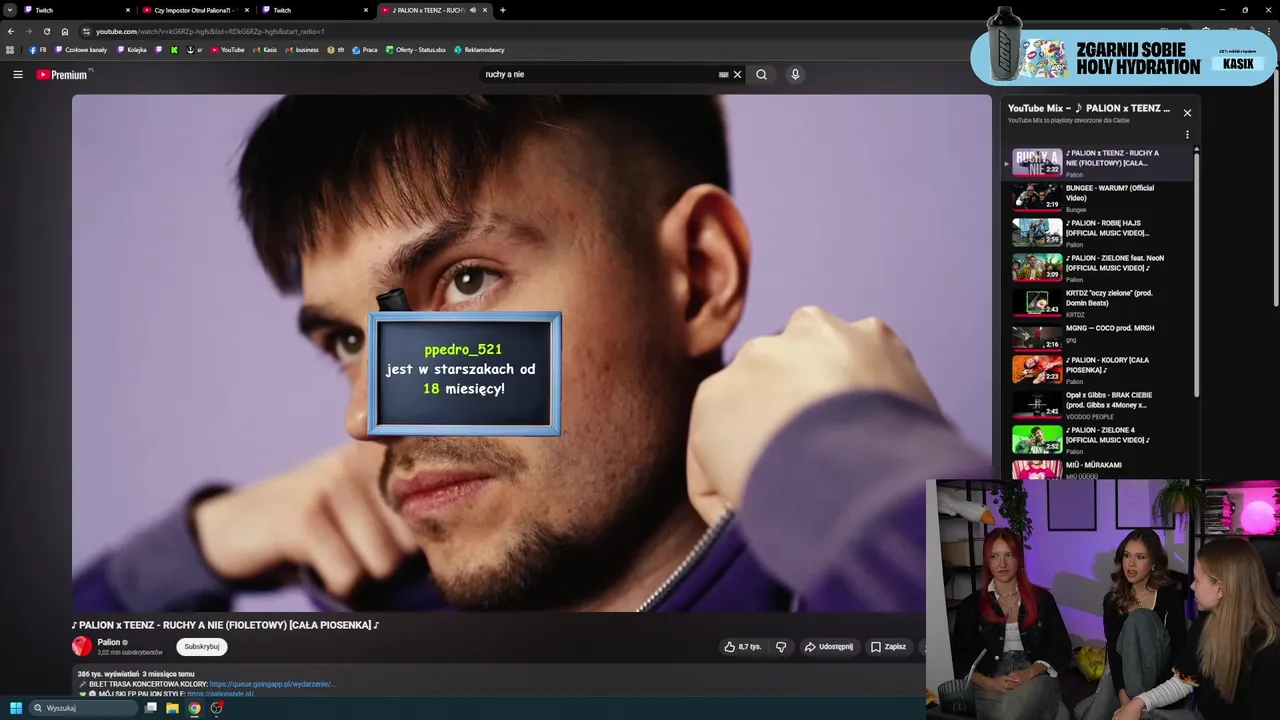Image resolution: width=1280 pixels, height=720 pixels.
Task: Play 'Opał x Gibbs - BRAK CIEBIE'
Action: coord(1098,404)
